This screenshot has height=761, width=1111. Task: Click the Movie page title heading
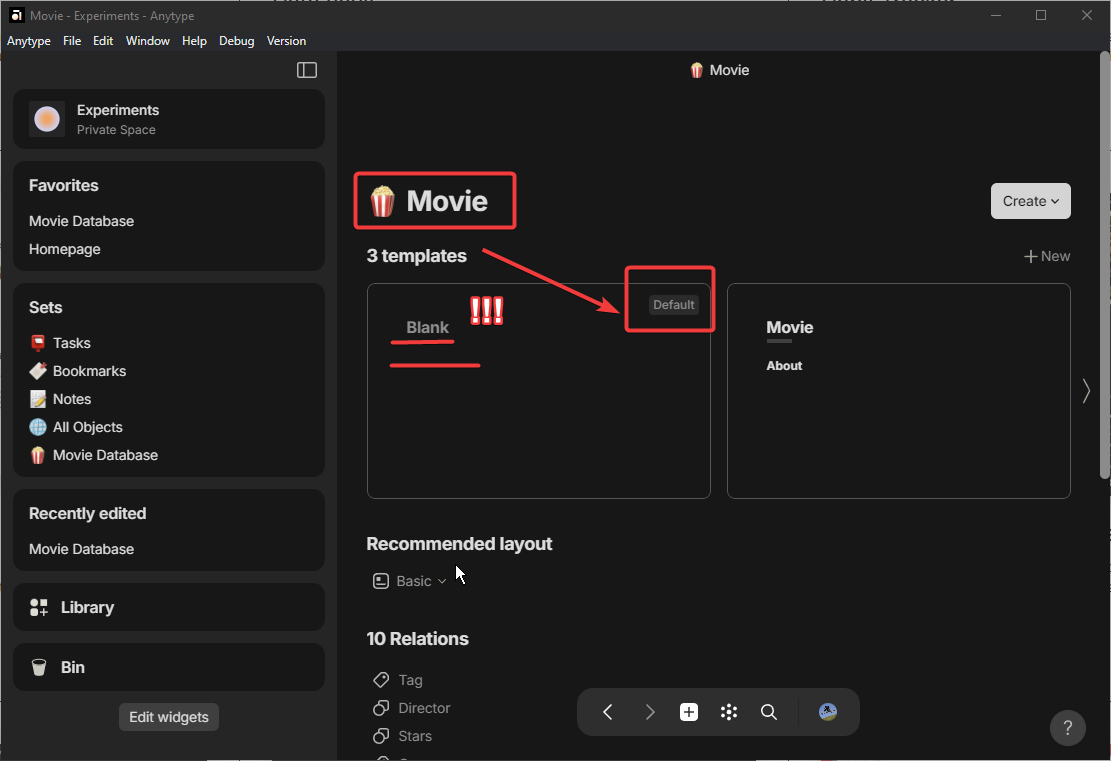447,201
